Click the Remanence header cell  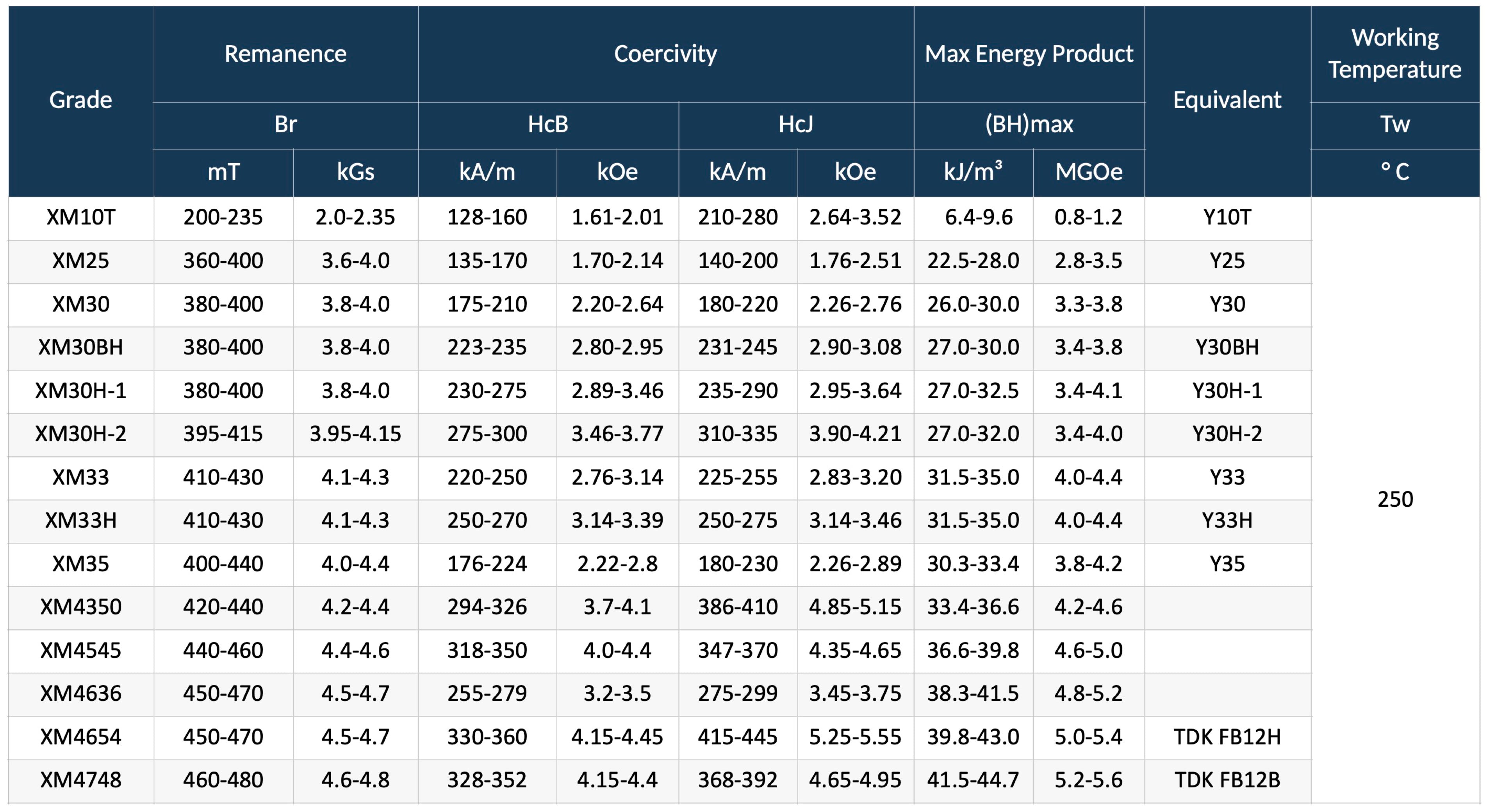tap(285, 53)
